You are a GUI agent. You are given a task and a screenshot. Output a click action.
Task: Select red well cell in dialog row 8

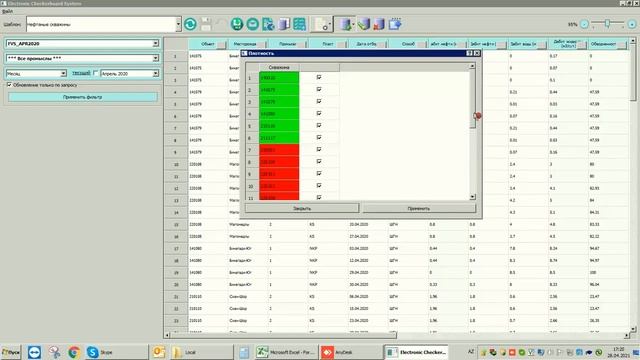[279, 162]
